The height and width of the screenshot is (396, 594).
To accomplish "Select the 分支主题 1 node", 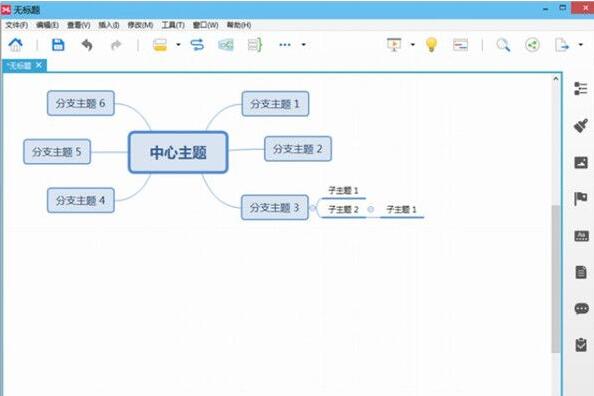I will pyautogui.click(x=275, y=104).
